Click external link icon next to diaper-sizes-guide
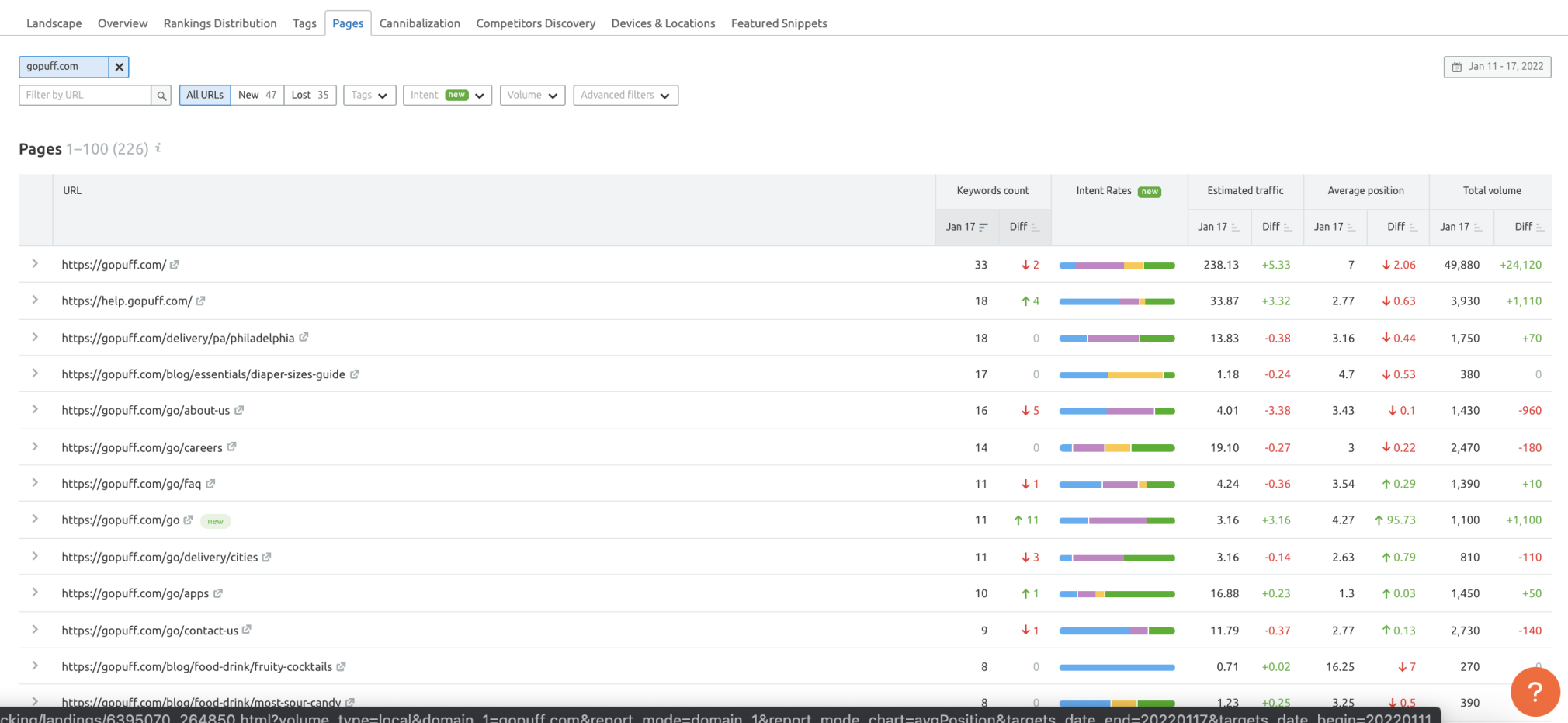The image size is (1568, 723). (355, 374)
